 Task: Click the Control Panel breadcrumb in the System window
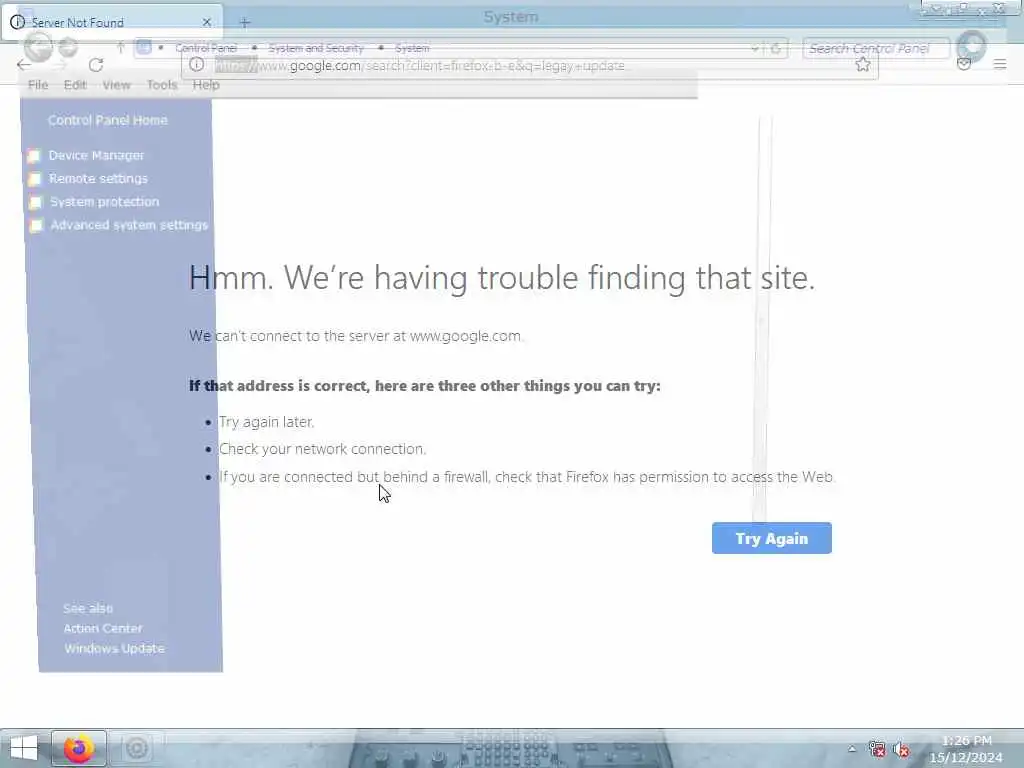[206, 48]
